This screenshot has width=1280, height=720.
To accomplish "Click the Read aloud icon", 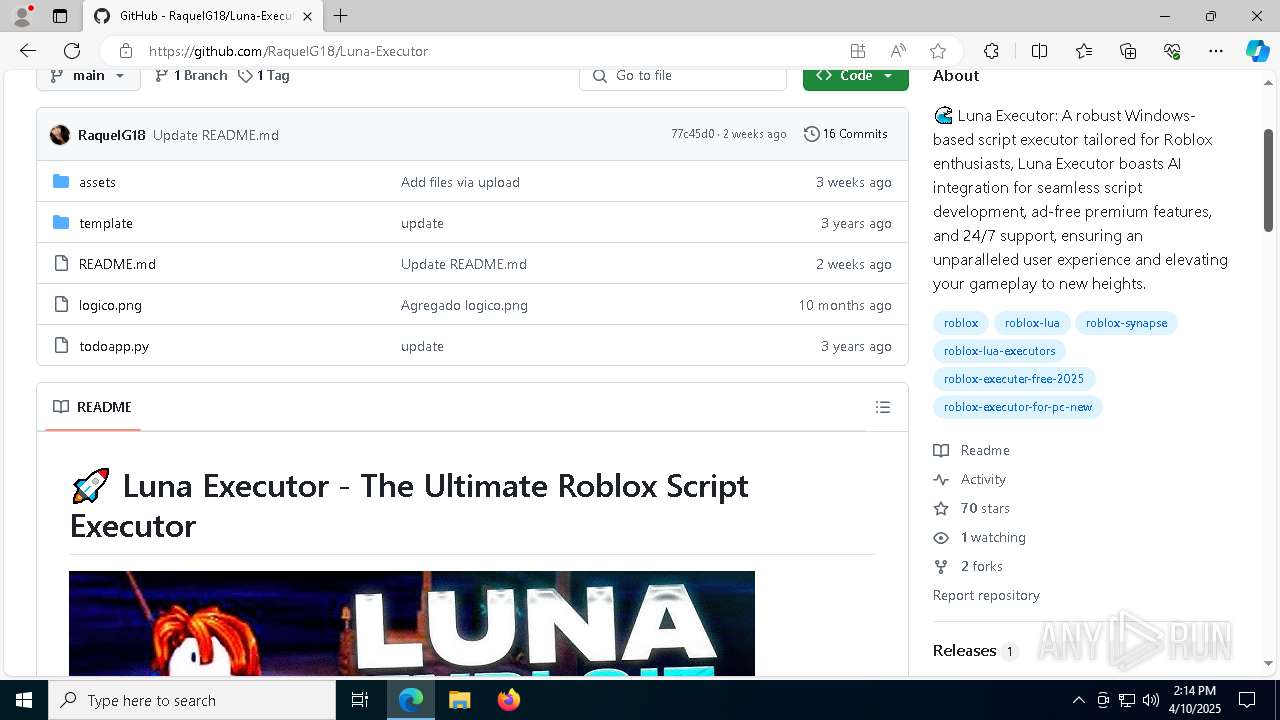I will click(x=898, y=51).
